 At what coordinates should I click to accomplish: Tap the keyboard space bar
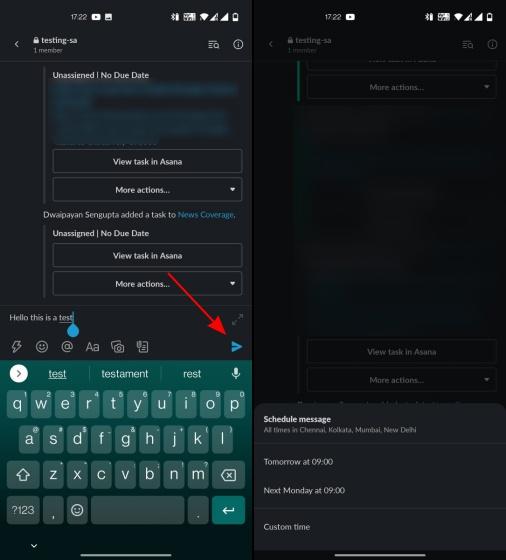(137, 510)
